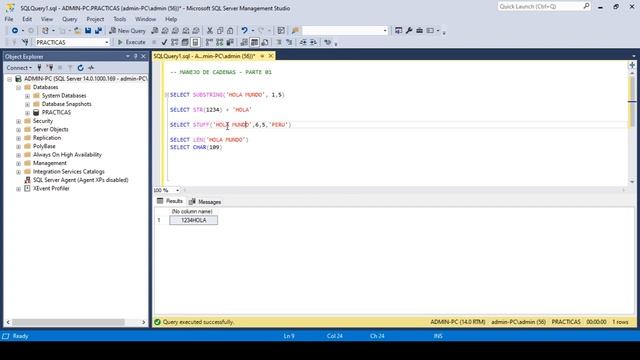Comment out the selected lines icon
Image resolution: width=640 pixels, height=360 pixels.
pos(279,42)
